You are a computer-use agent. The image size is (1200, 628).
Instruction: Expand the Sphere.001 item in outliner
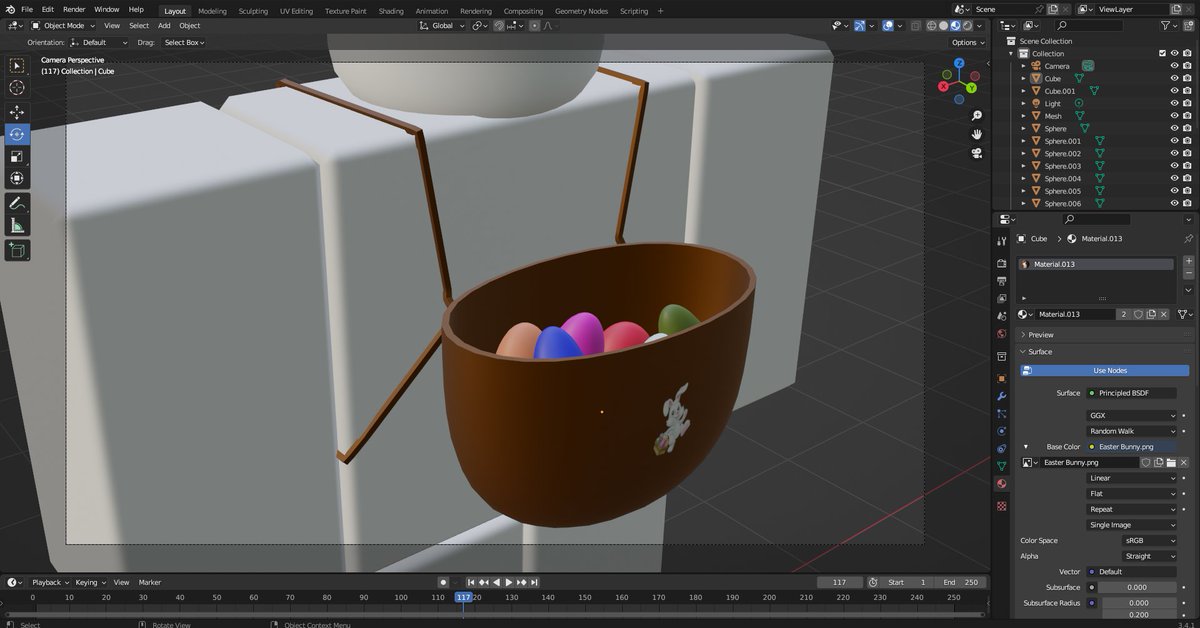point(1023,141)
